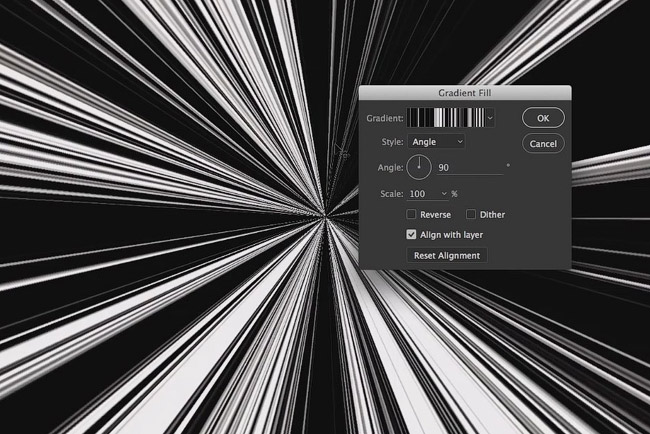
Task: Open the Scale percentage dropdown arrow
Action: point(444,194)
